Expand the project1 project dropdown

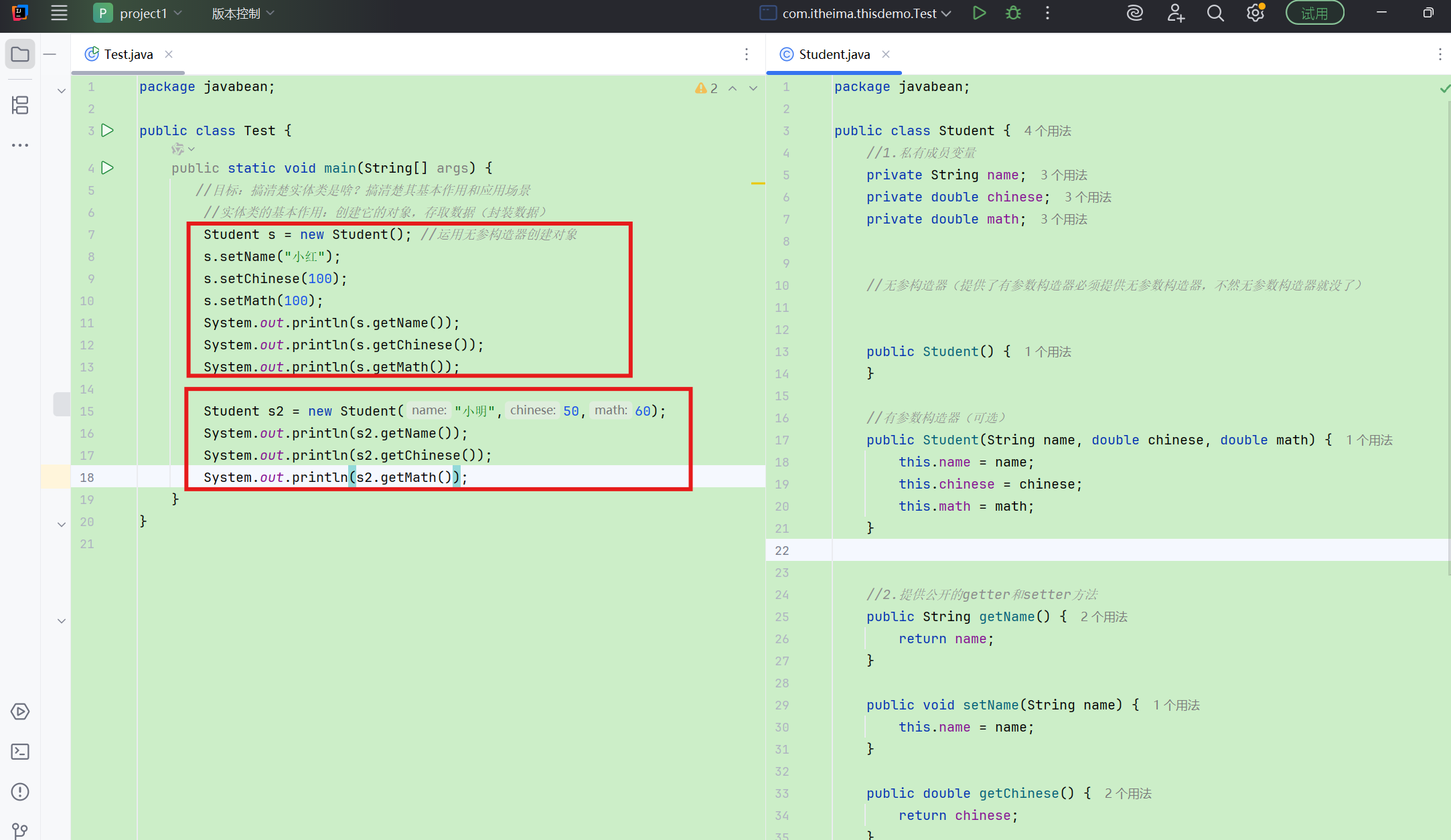click(x=143, y=13)
